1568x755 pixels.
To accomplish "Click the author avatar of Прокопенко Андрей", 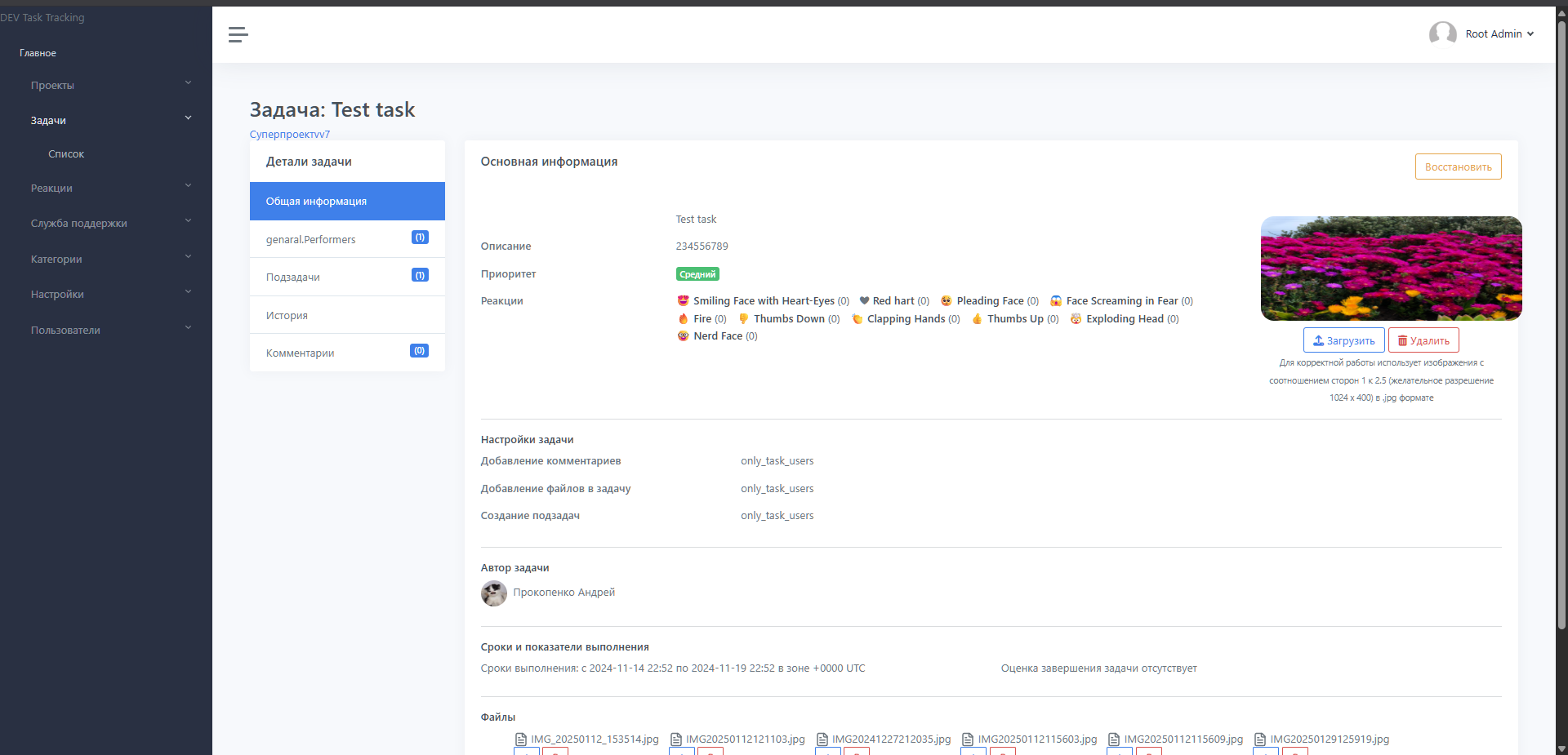I will pos(494,593).
